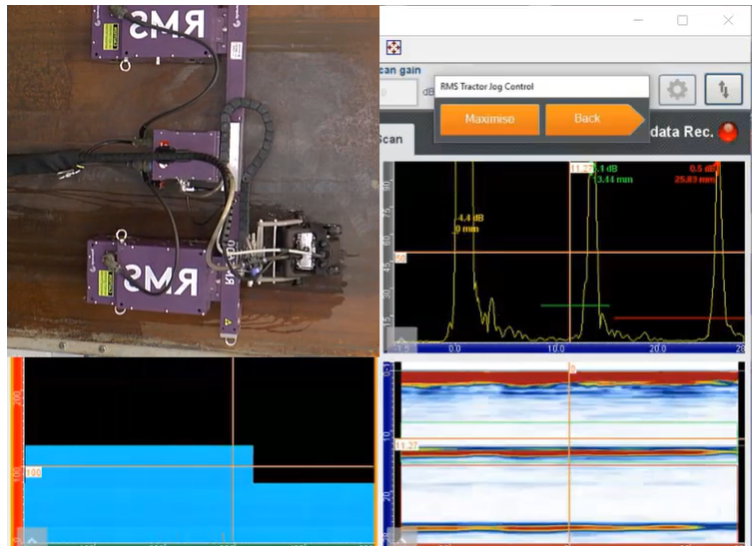The width and height of the screenshot is (755, 546).
Task: Click the yellow 4.4 dB reading
Action: point(470,218)
